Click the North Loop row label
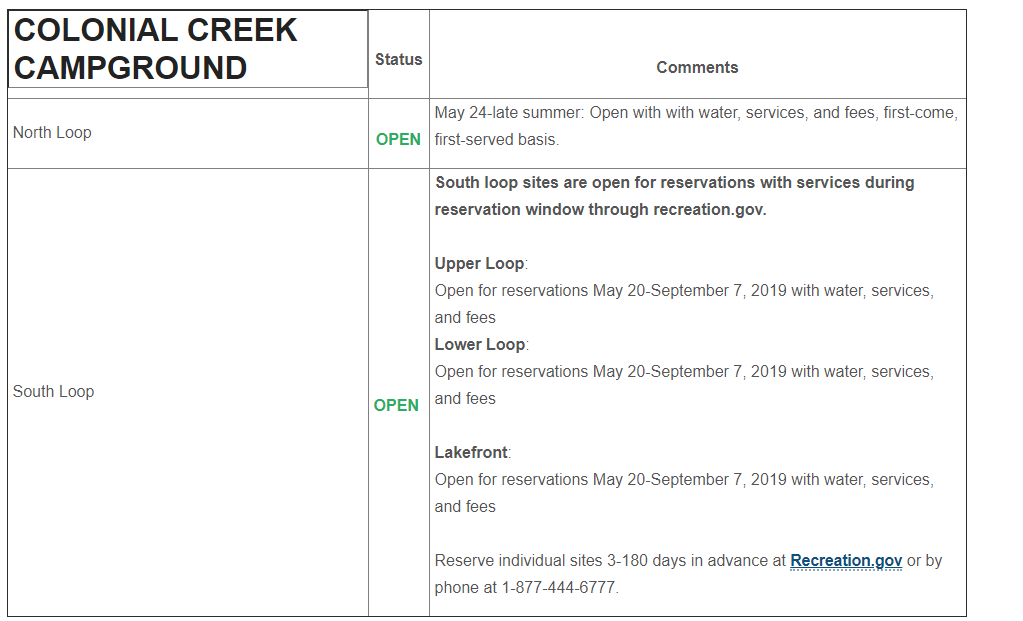The height and width of the screenshot is (621, 1023). (x=52, y=133)
